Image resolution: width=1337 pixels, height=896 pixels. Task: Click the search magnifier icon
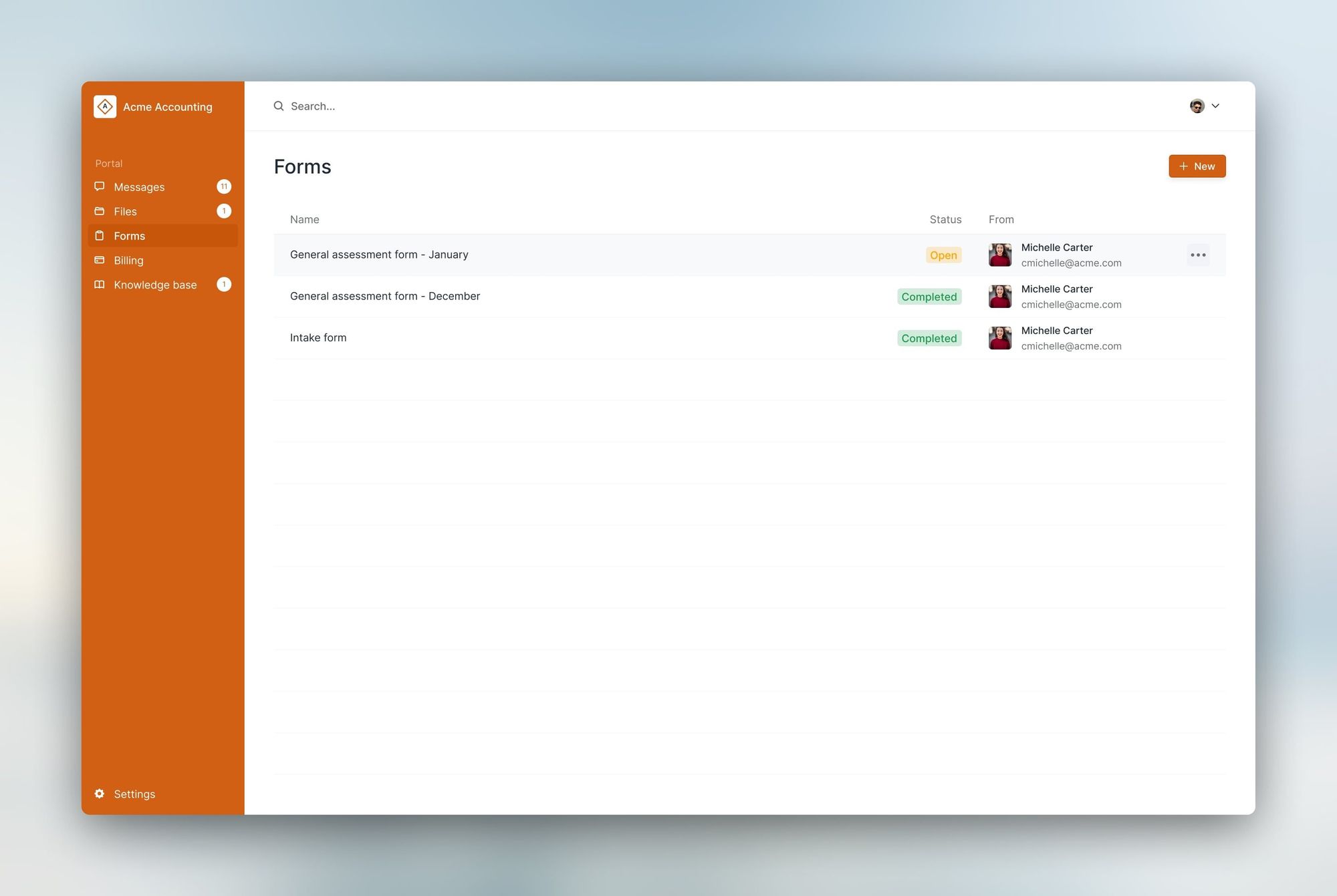pos(279,106)
